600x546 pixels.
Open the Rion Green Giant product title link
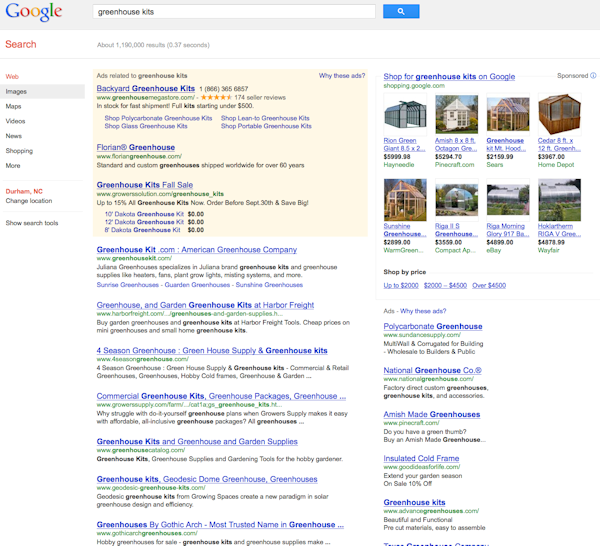pyautogui.click(x=404, y=145)
